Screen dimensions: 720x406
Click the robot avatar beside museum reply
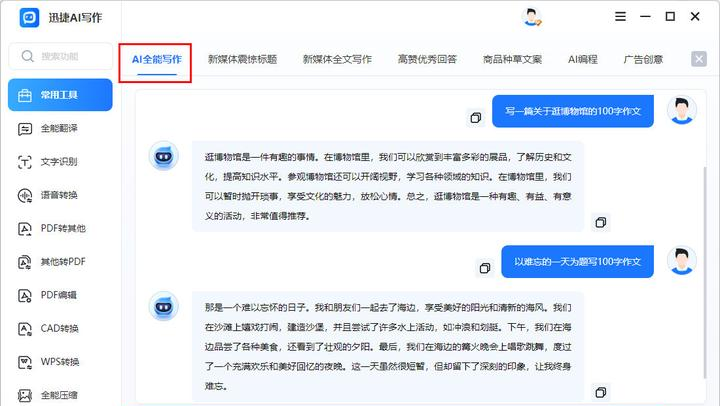(x=163, y=156)
